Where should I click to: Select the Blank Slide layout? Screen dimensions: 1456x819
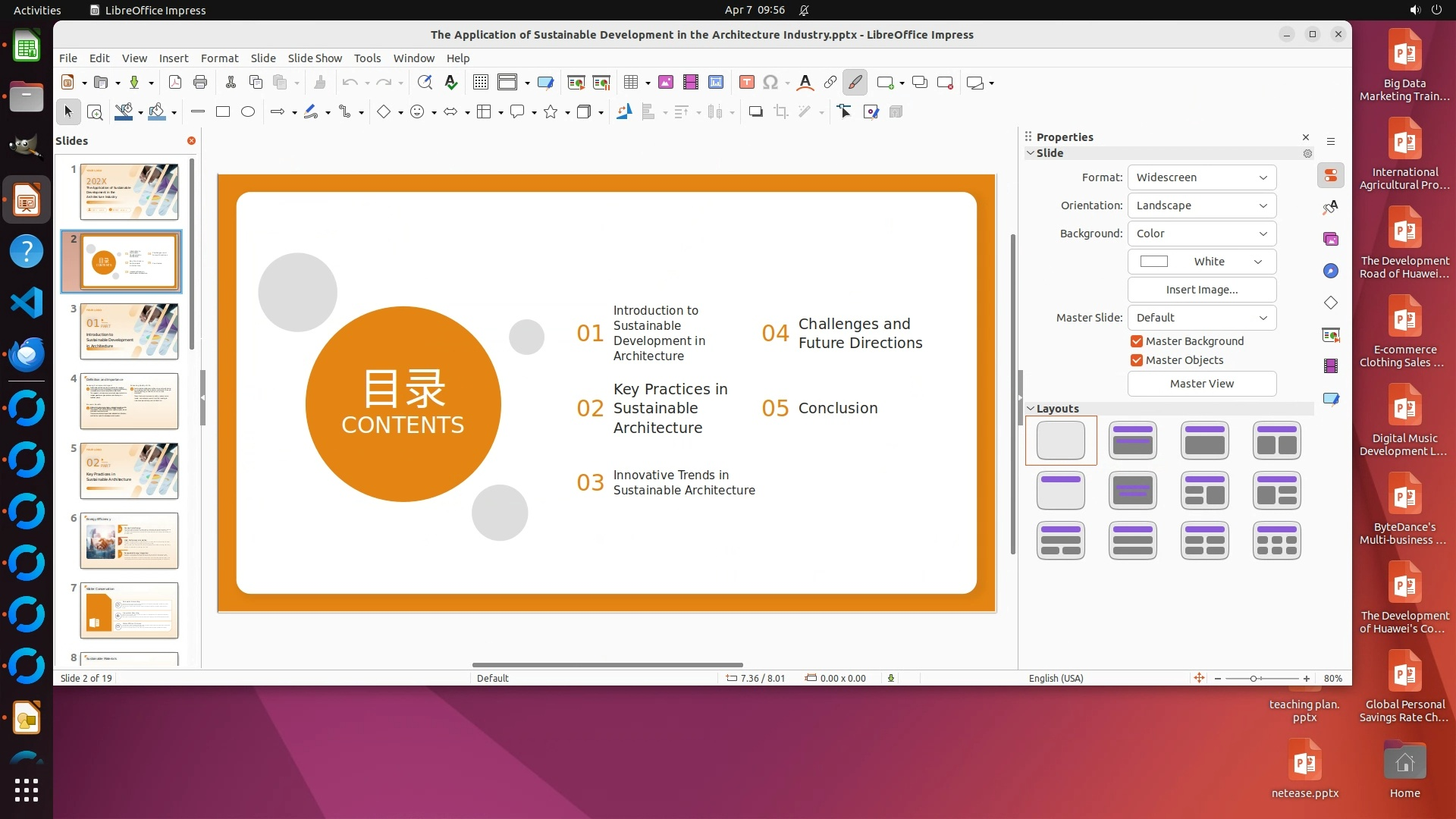pyautogui.click(x=1060, y=441)
